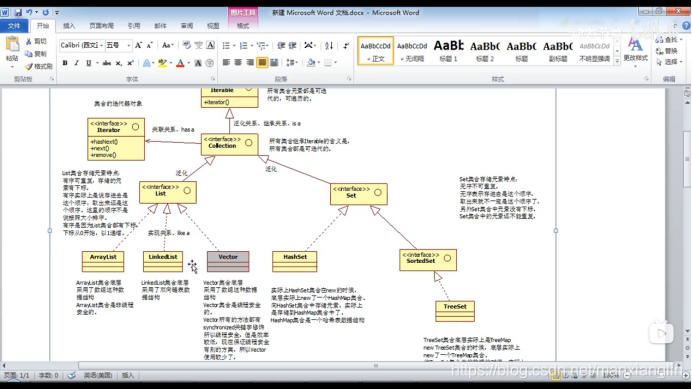Click the spell check icon in status bar
Screen dimensions: 692x389
click(71, 375)
